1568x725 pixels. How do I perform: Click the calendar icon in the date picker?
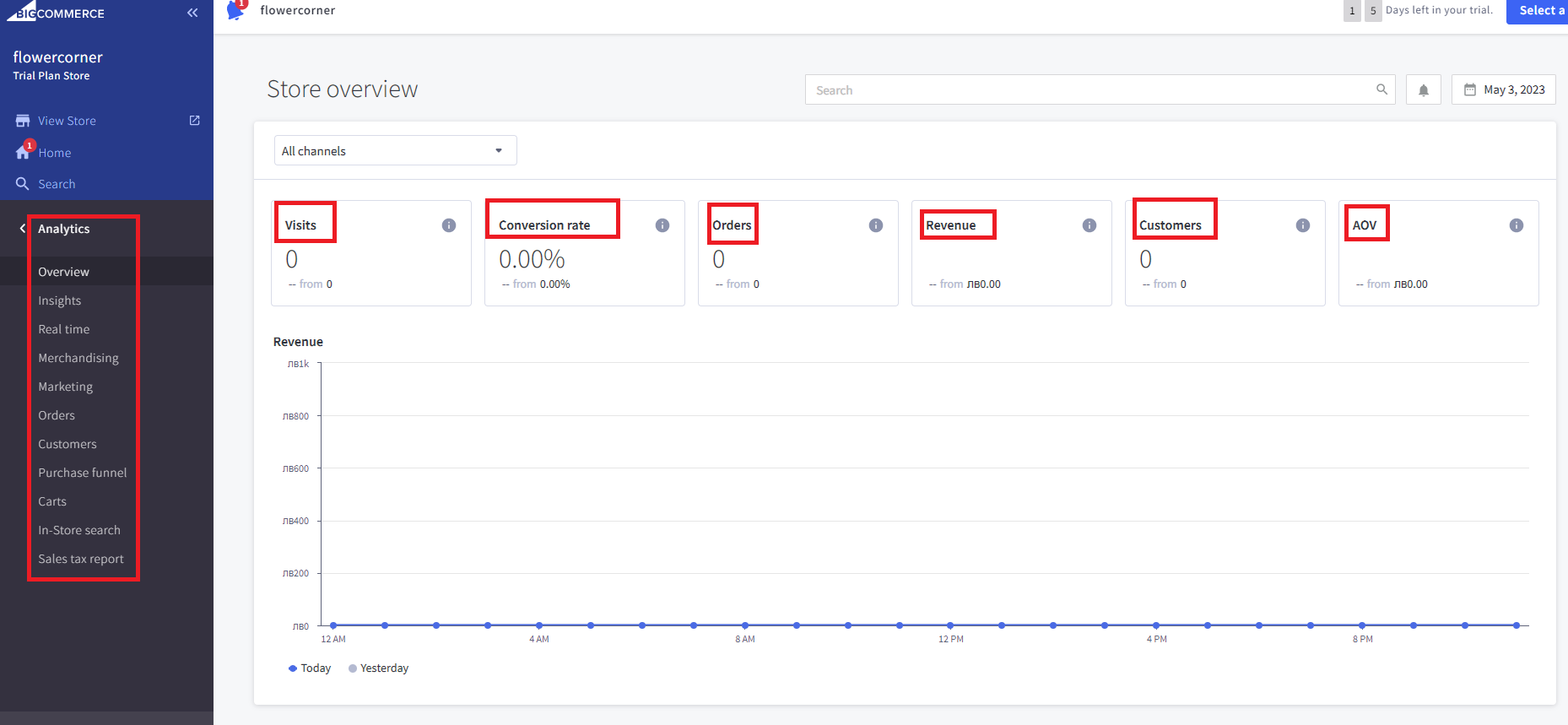(x=1470, y=89)
